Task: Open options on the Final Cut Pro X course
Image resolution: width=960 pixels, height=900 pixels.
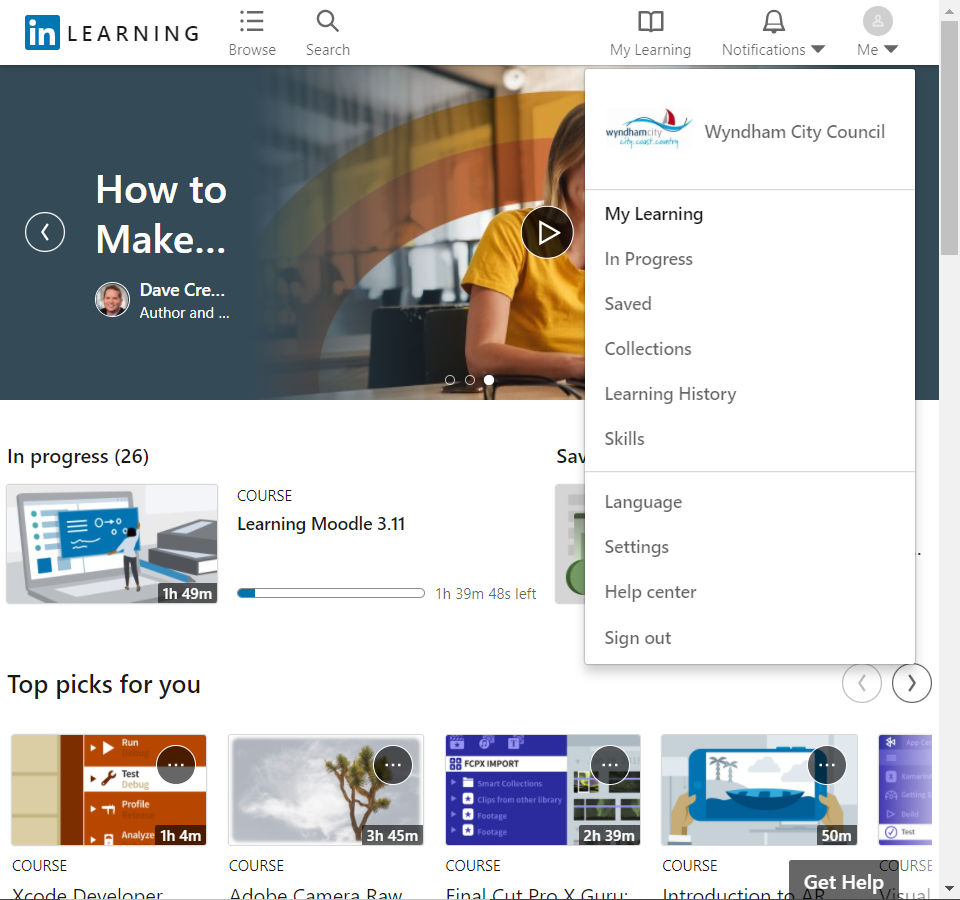Action: point(610,764)
